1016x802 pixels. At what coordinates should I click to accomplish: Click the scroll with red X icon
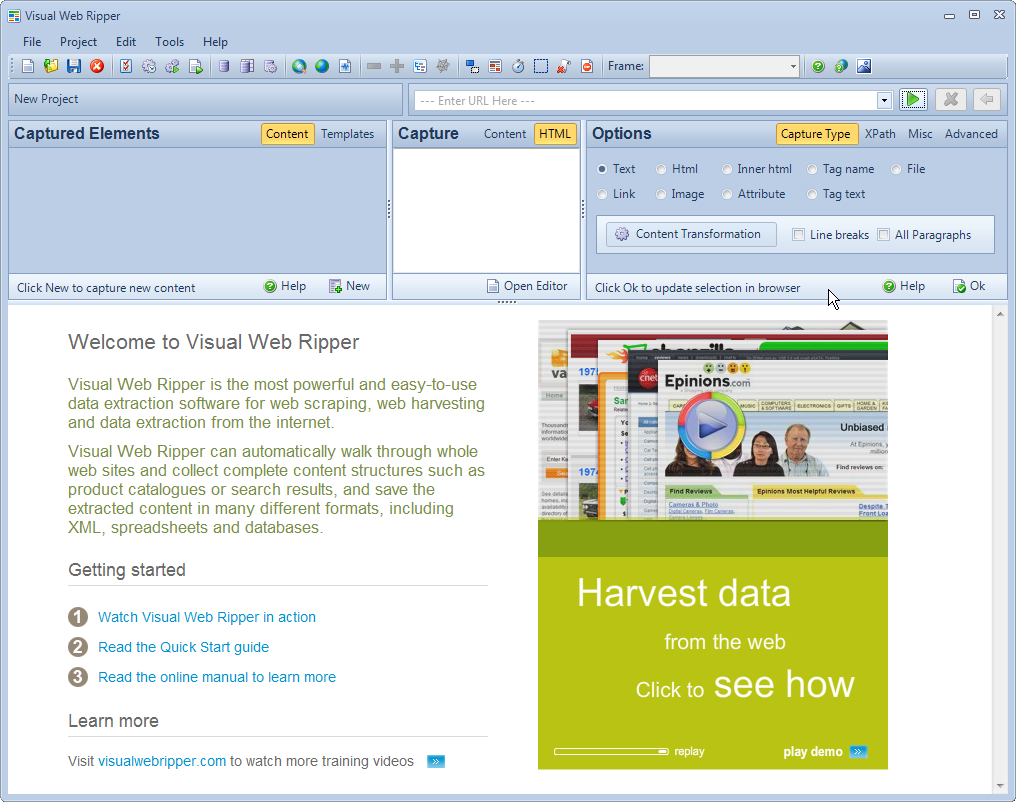(564, 66)
